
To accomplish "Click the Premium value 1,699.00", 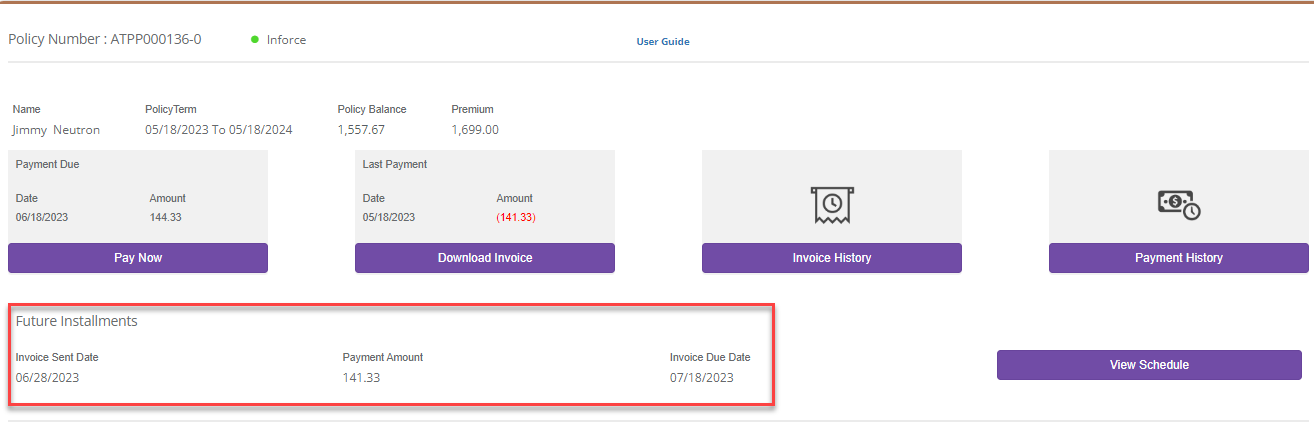I will point(475,130).
